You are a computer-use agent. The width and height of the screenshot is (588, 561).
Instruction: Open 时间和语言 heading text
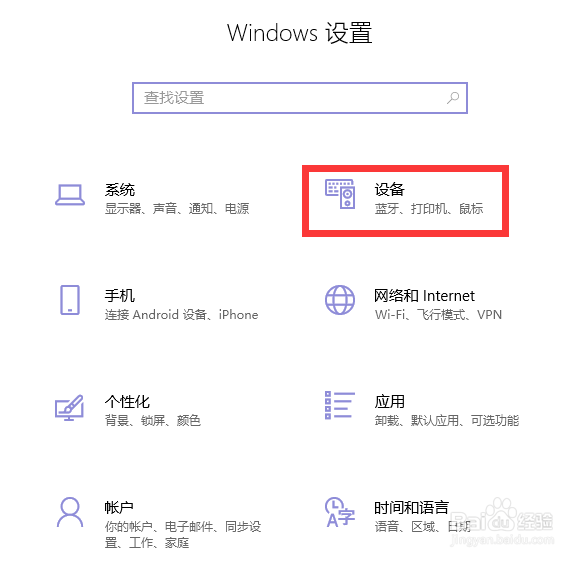tap(412, 507)
